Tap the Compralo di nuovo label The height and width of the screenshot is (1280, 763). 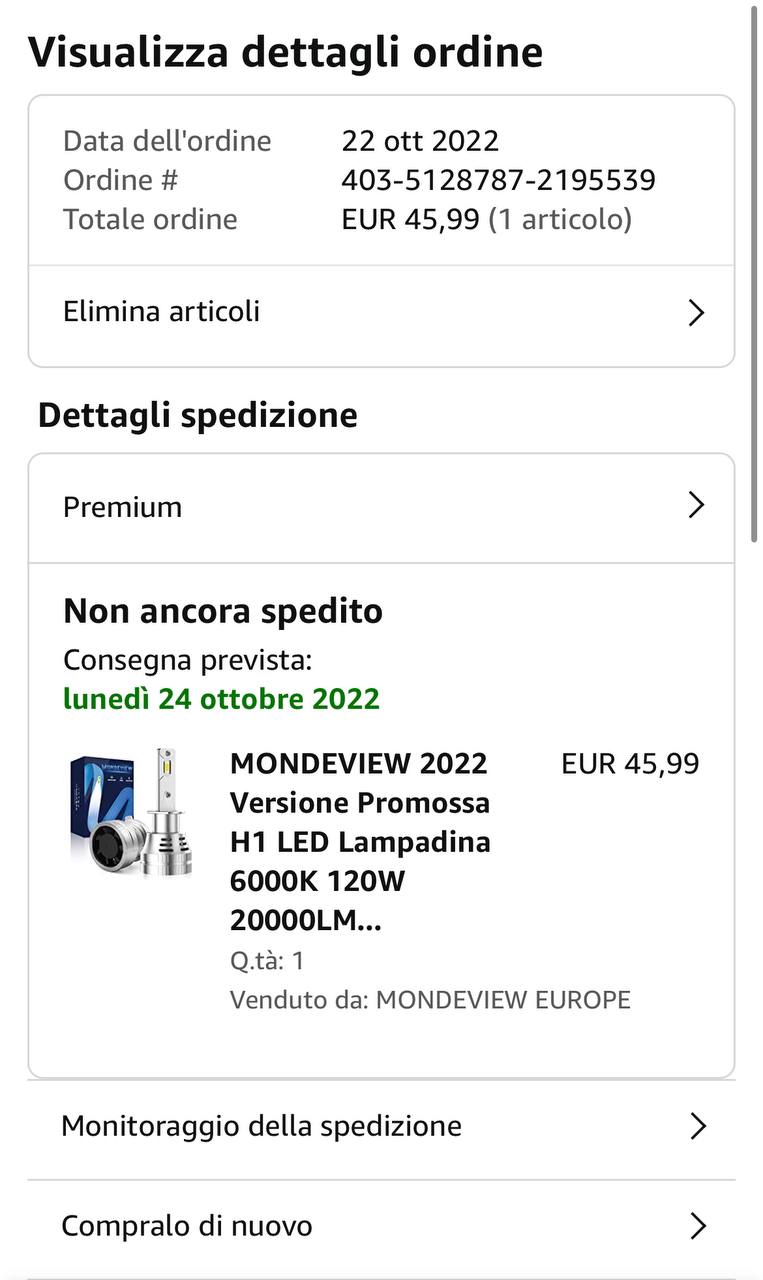186,1226
